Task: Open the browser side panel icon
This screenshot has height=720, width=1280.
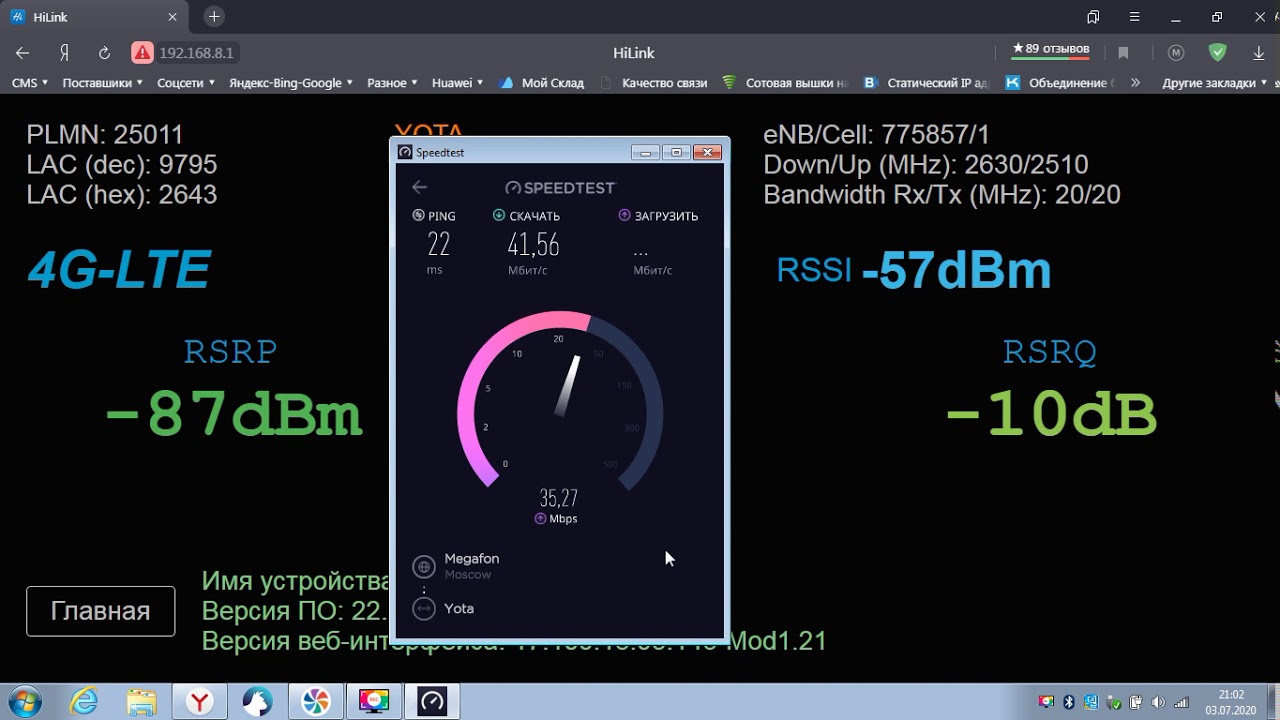Action: pos(1093,17)
